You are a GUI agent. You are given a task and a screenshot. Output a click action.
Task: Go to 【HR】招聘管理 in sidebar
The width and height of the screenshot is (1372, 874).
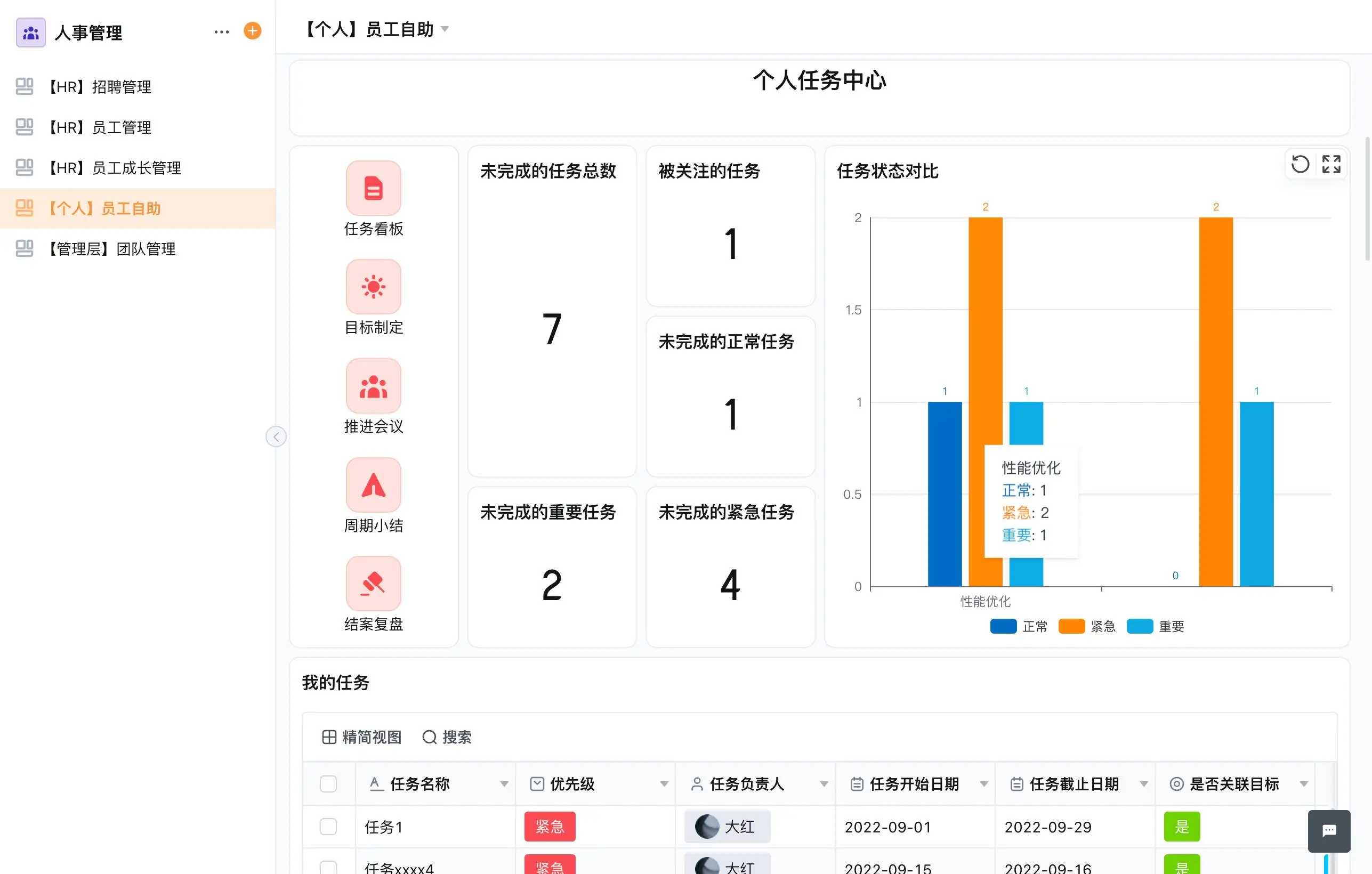click(138, 87)
